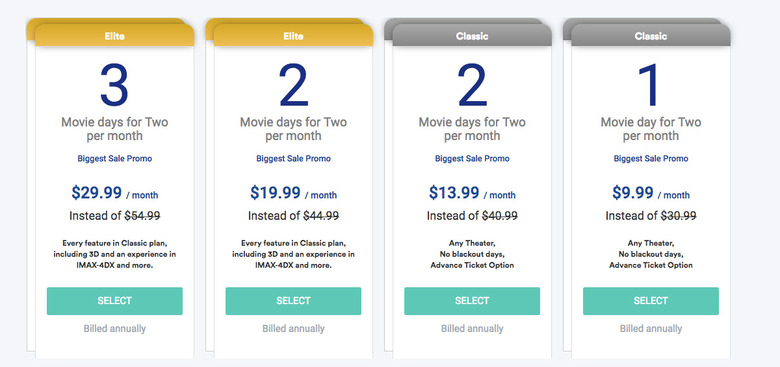Click the crossed-out $54.99 original price

pyautogui.click(x=142, y=216)
